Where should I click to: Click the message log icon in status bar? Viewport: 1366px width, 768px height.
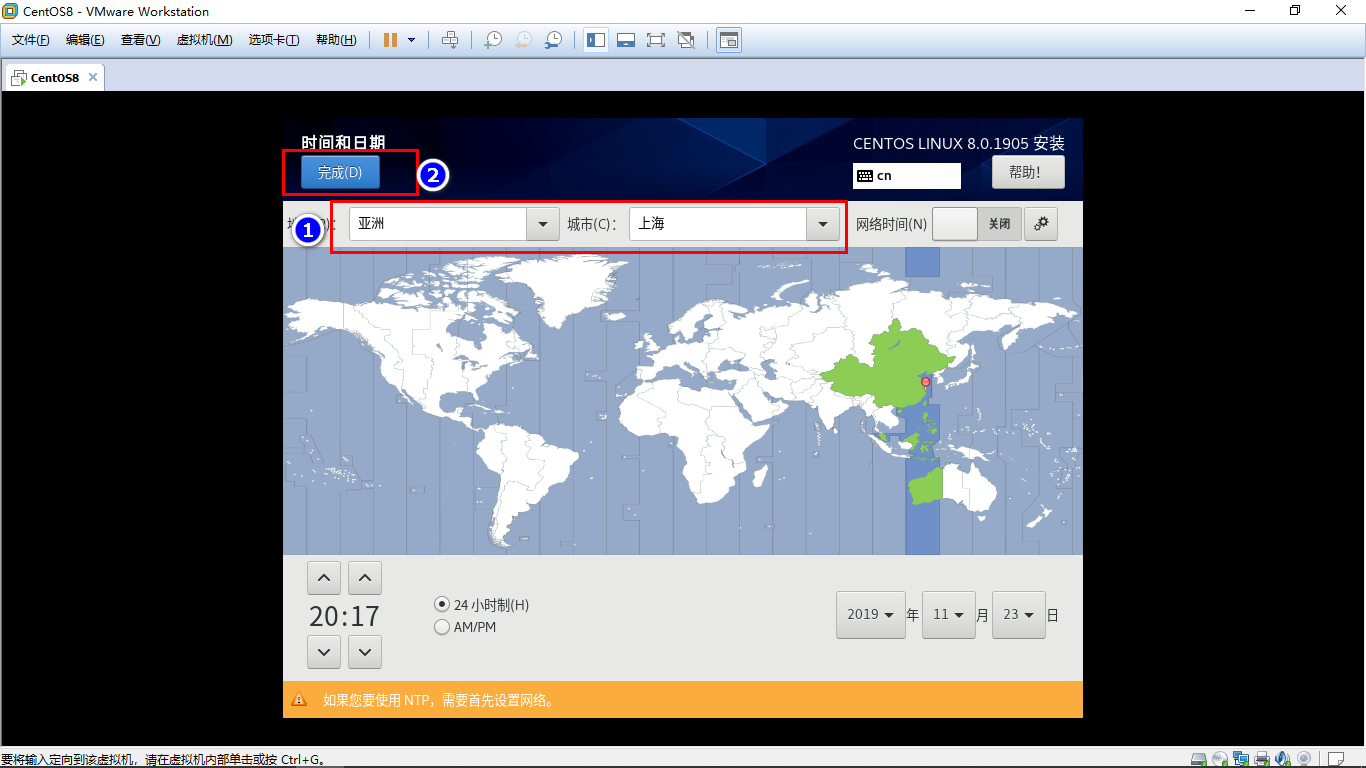click(x=1336, y=759)
